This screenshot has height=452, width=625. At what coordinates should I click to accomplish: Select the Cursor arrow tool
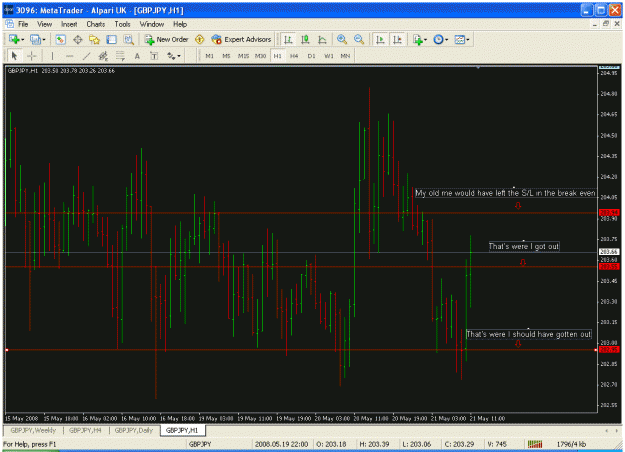pyautogui.click(x=14, y=56)
